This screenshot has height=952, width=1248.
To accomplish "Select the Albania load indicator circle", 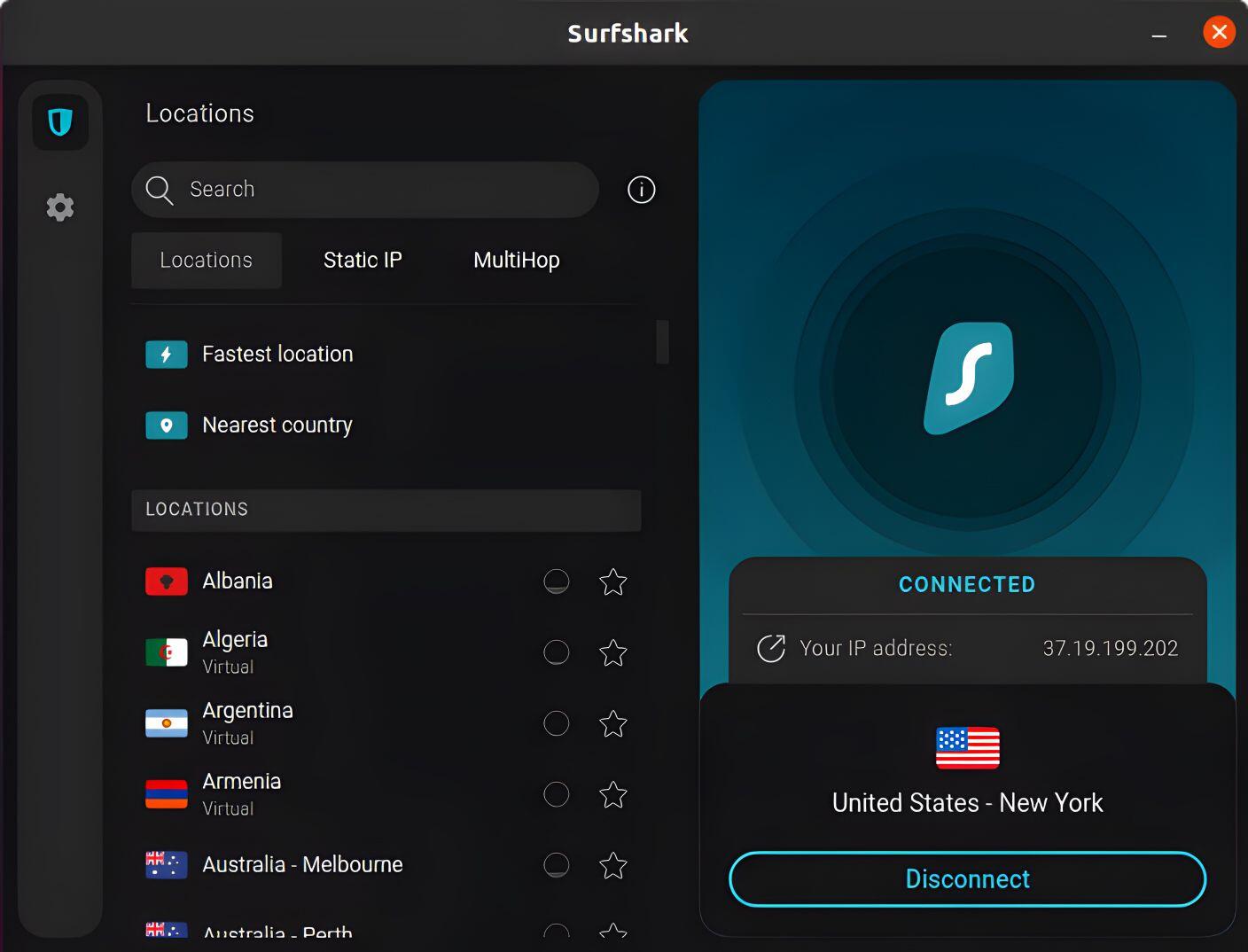I will (556, 581).
